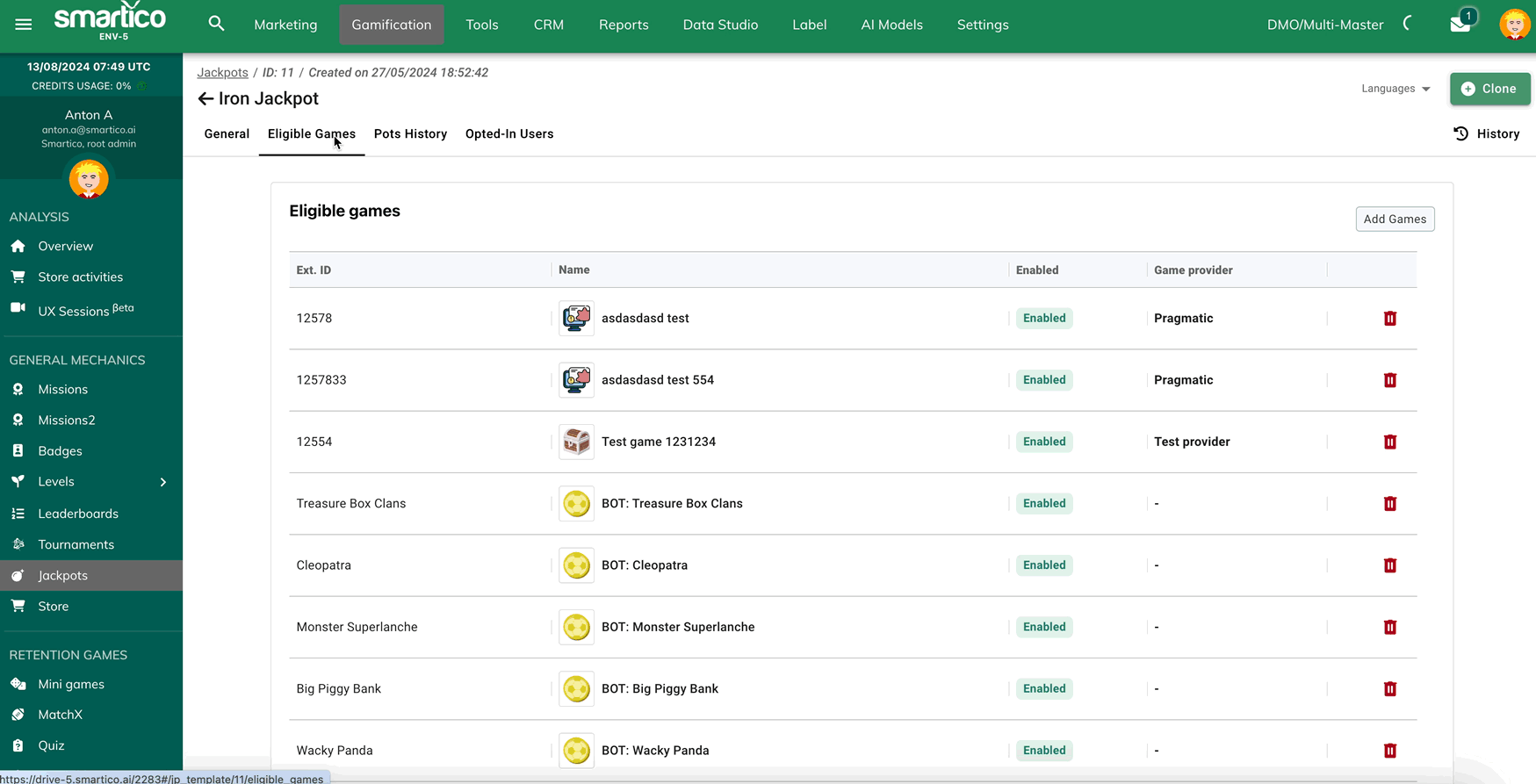Click the Add Games button
1536x784 pixels.
point(1395,219)
